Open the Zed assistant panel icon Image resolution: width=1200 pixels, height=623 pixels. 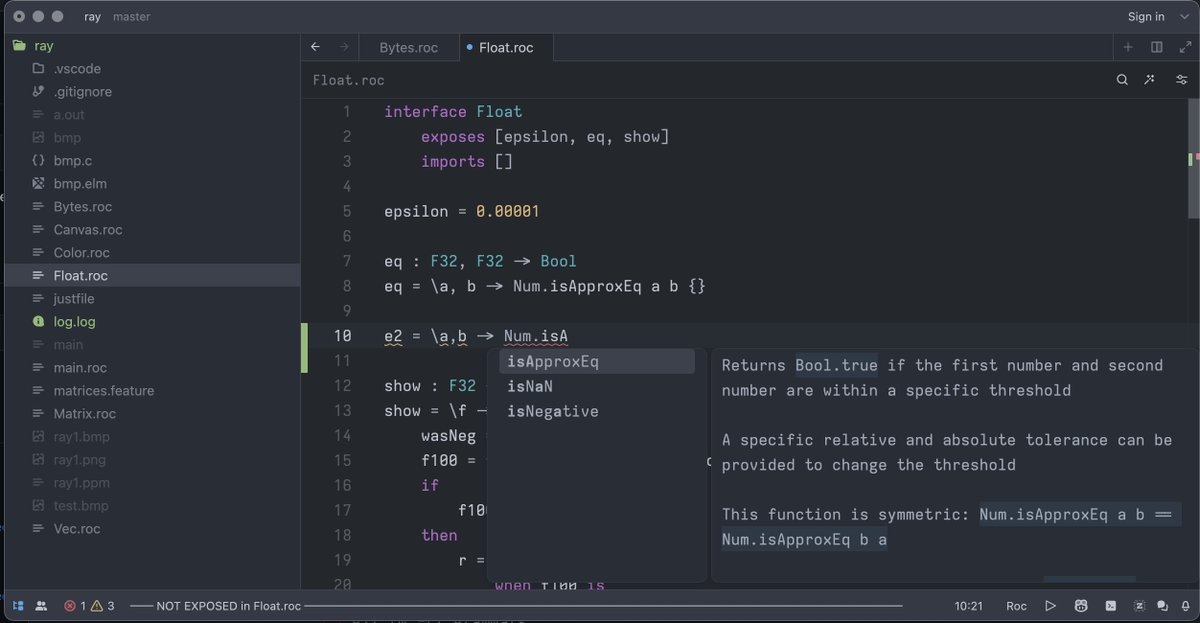pos(1139,606)
